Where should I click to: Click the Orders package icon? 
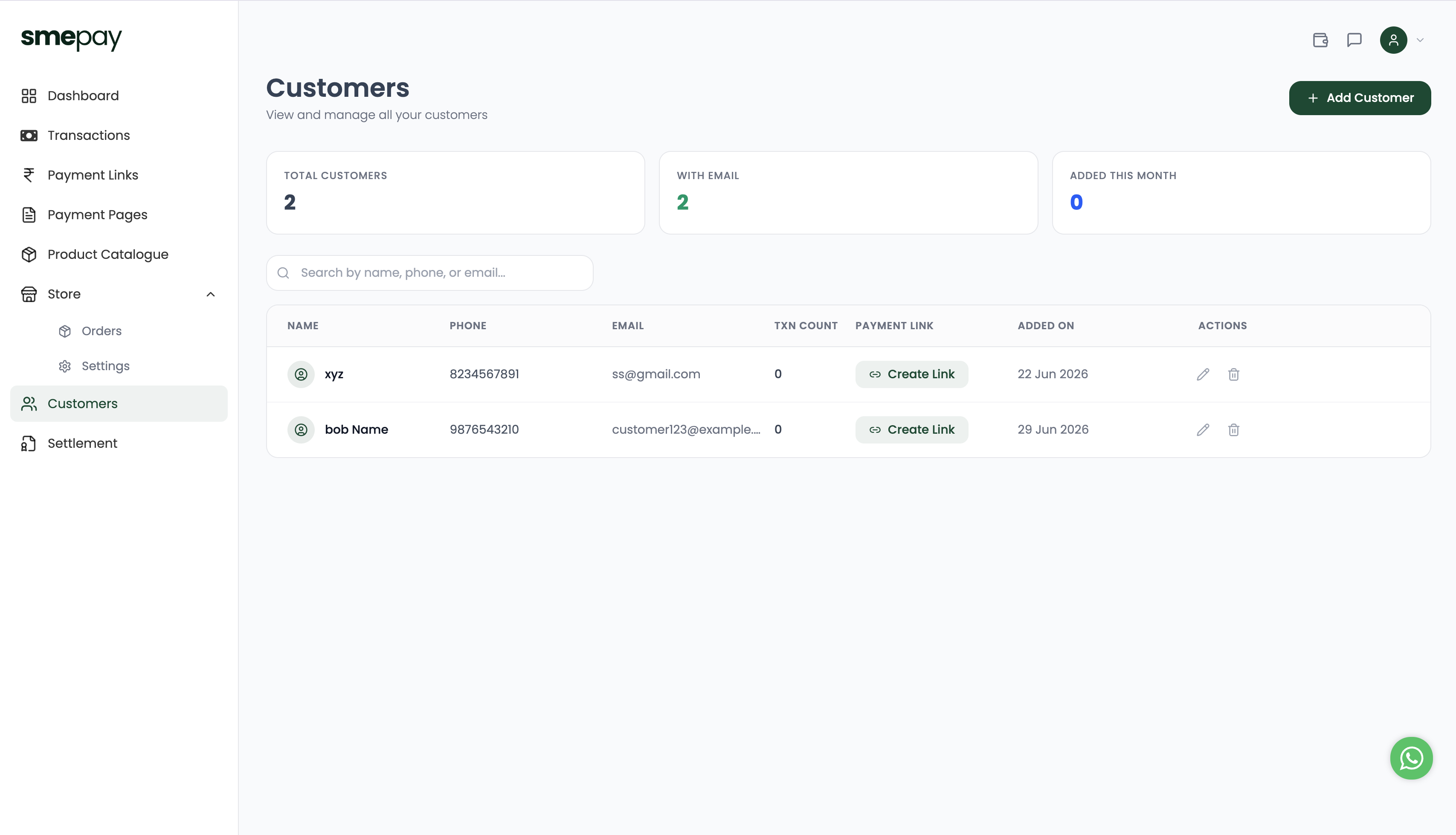pos(65,331)
